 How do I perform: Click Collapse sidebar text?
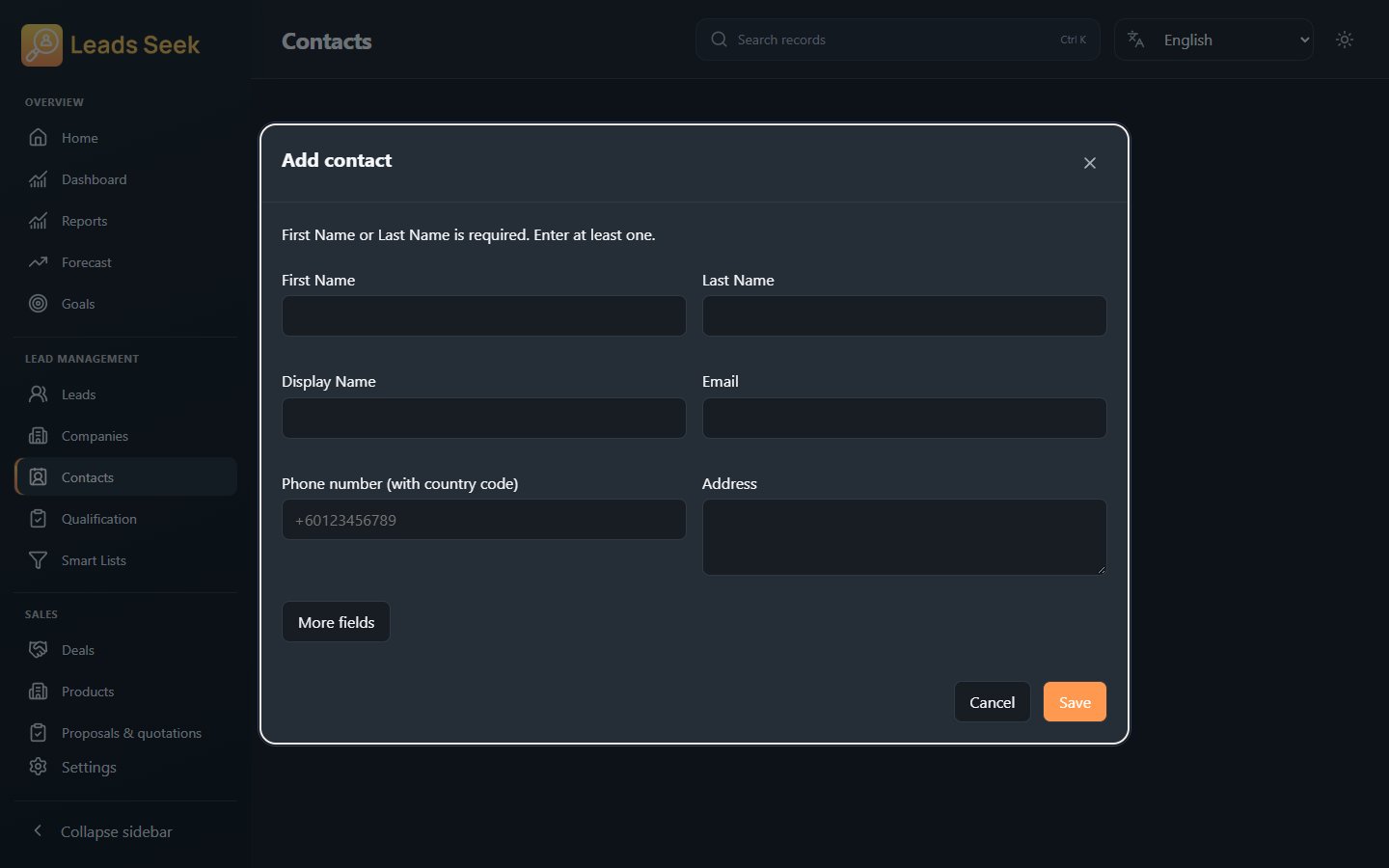click(117, 831)
